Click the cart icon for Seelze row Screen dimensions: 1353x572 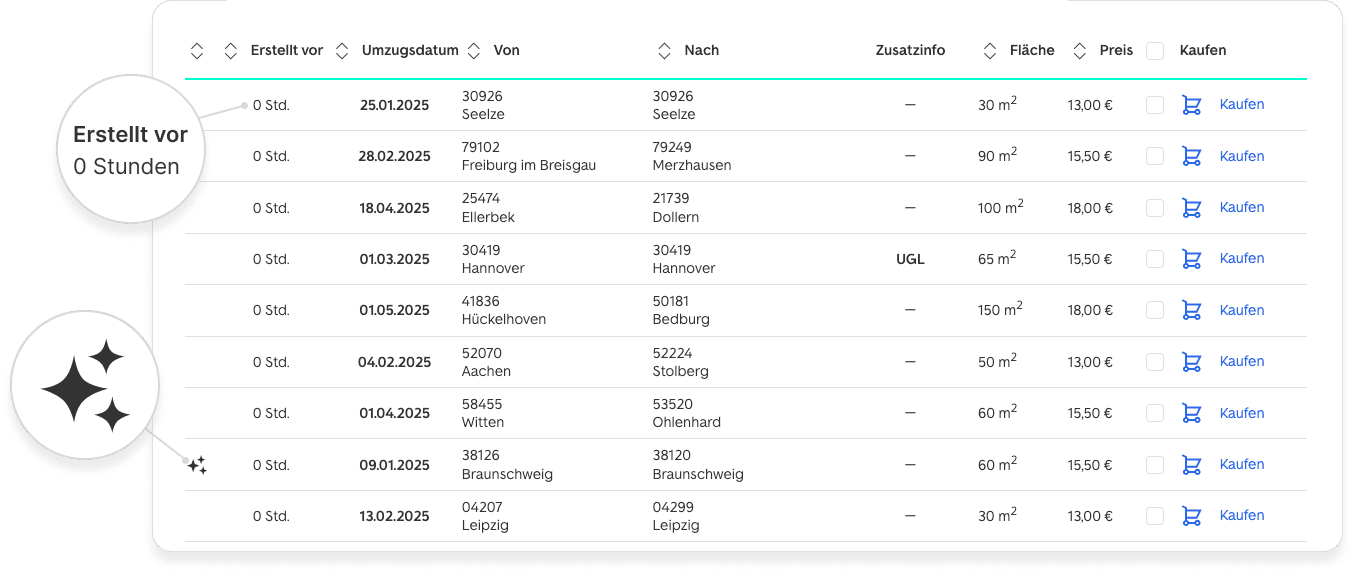tap(1191, 105)
